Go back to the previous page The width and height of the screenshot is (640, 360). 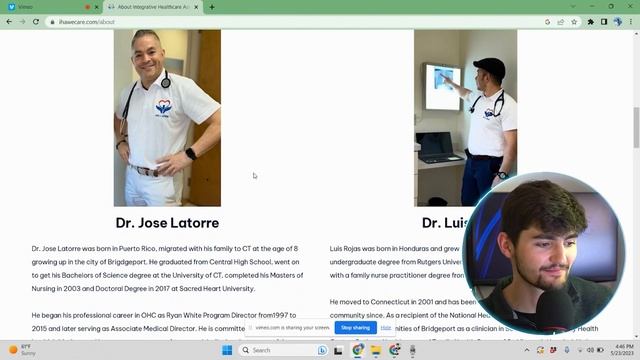point(9,22)
